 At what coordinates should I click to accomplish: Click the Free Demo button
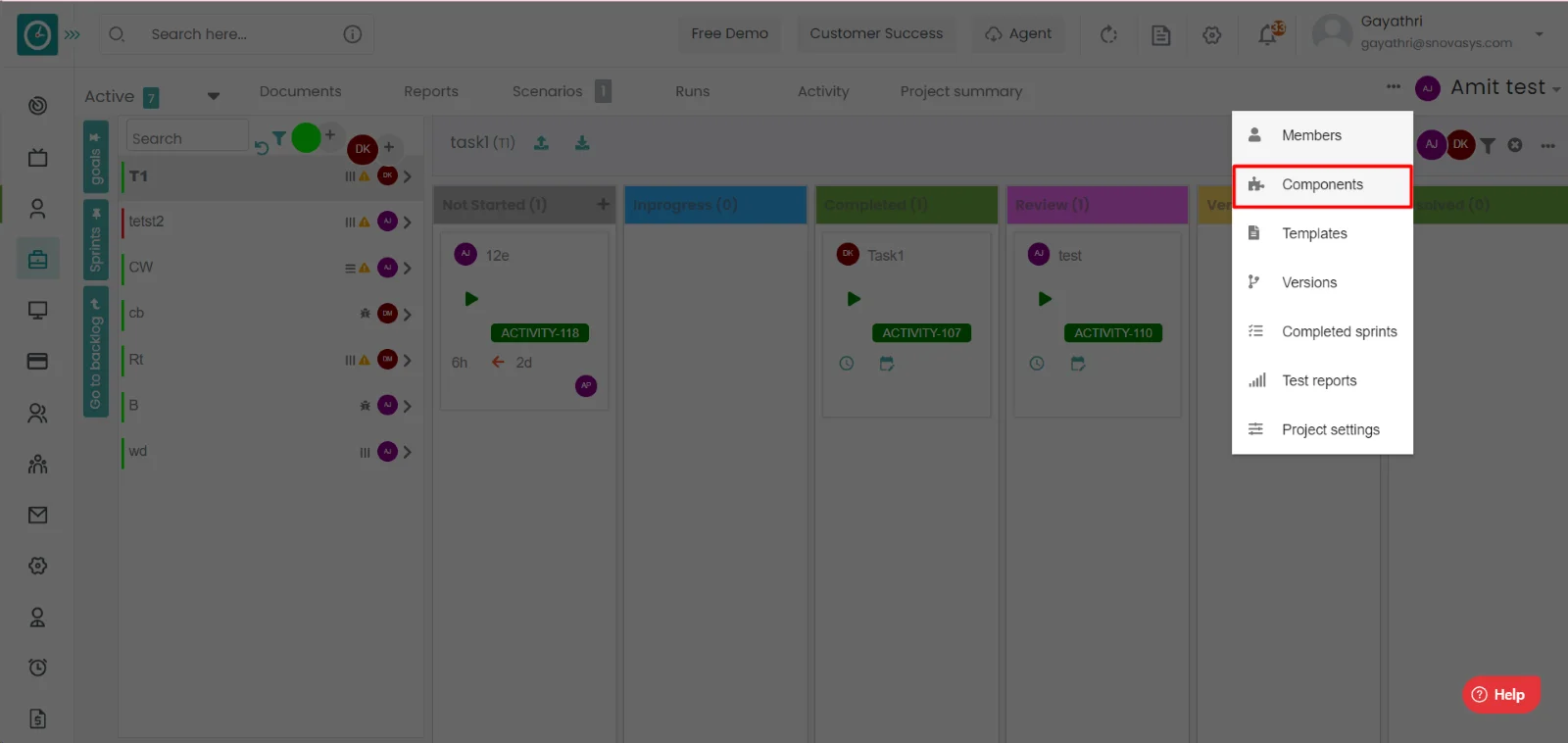pos(729,33)
